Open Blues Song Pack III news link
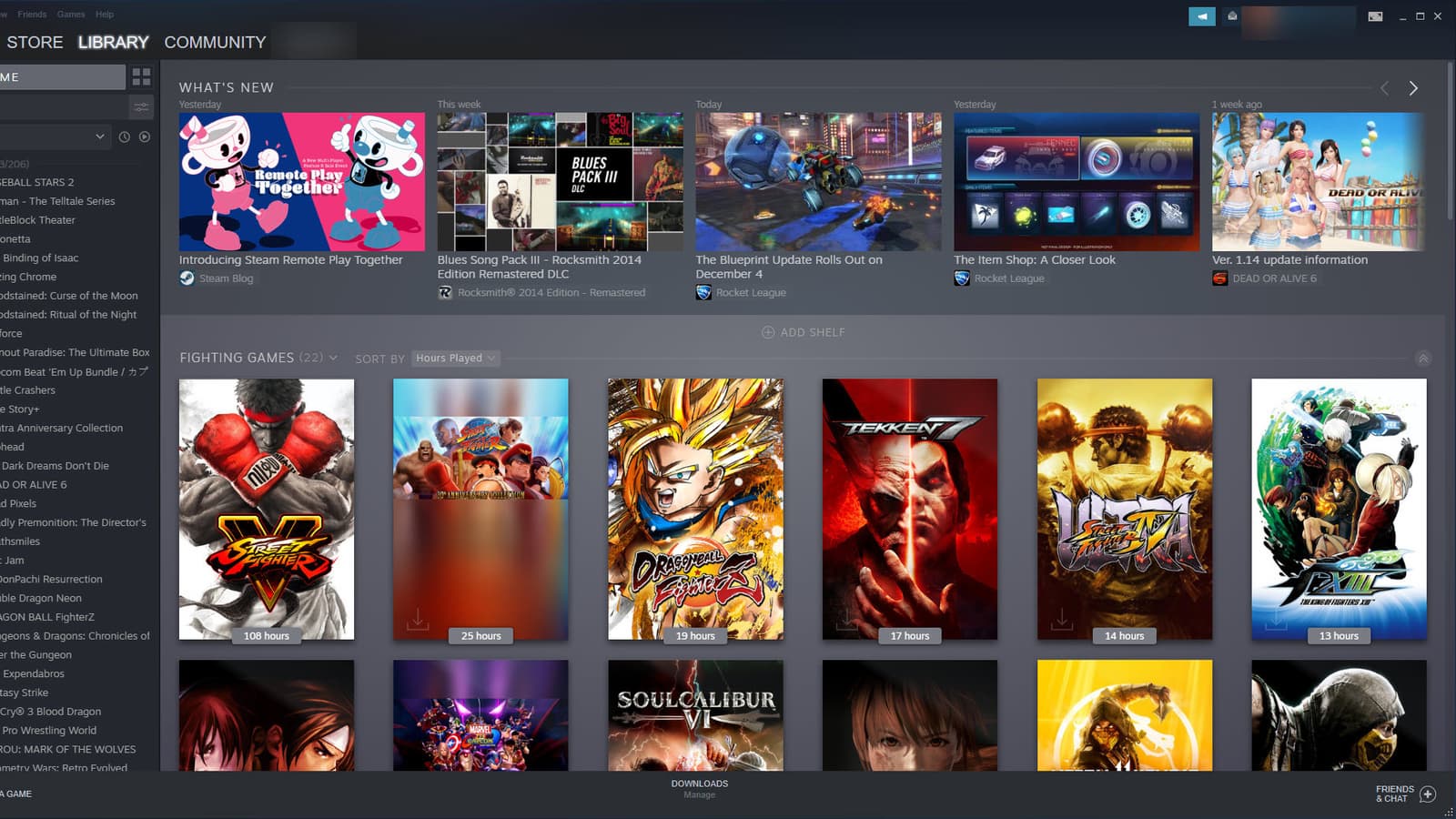The width and height of the screenshot is (1456, 819). click(540, 267)
